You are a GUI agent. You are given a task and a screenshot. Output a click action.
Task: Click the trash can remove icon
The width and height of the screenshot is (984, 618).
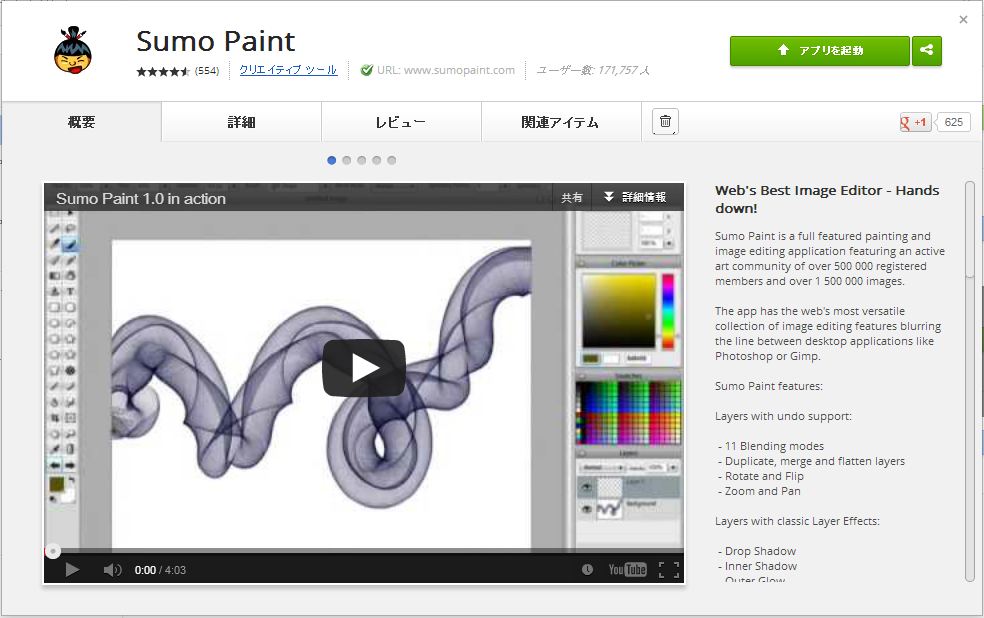point(665,122)
